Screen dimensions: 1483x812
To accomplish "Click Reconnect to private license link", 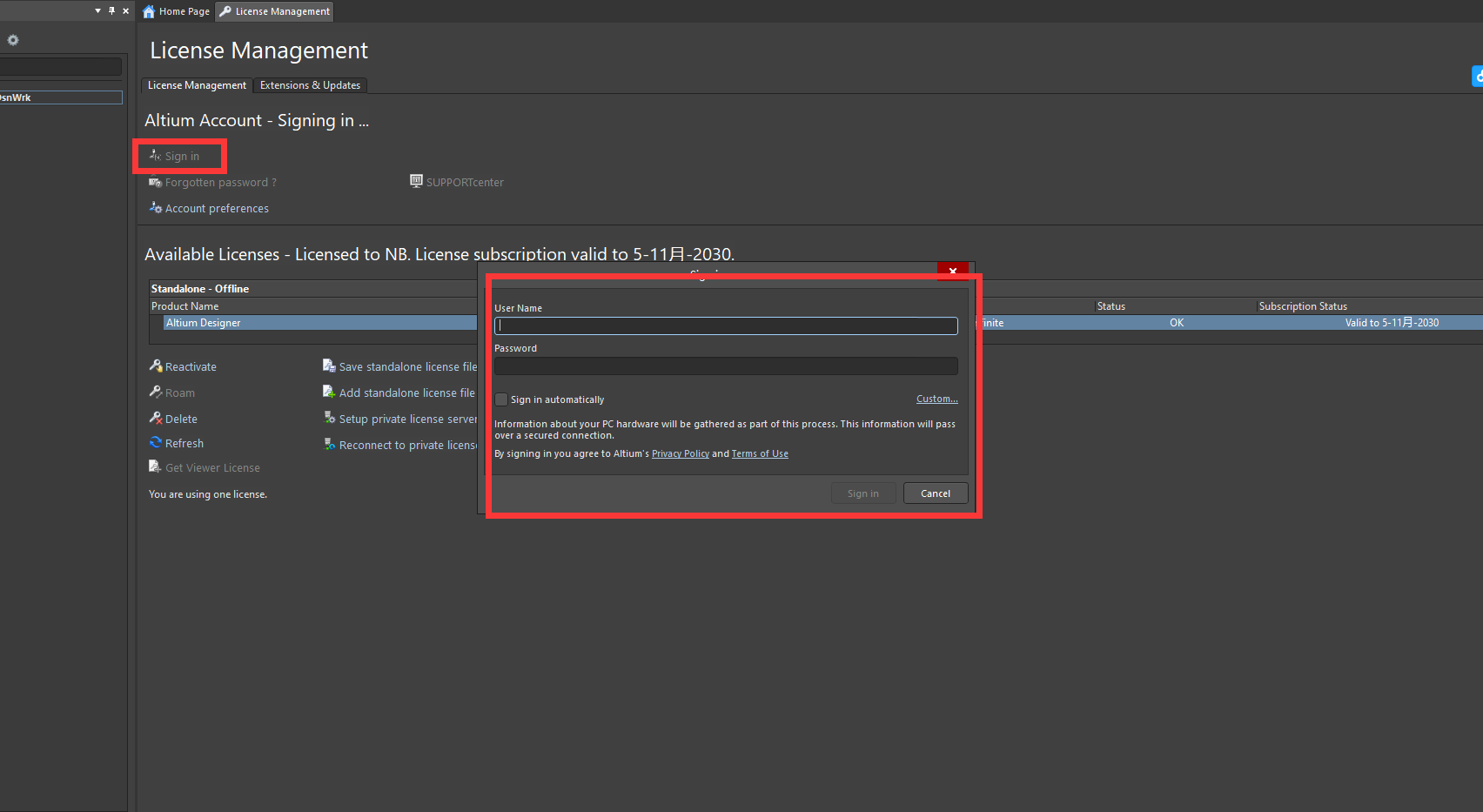I will click(x=408, y=445).
